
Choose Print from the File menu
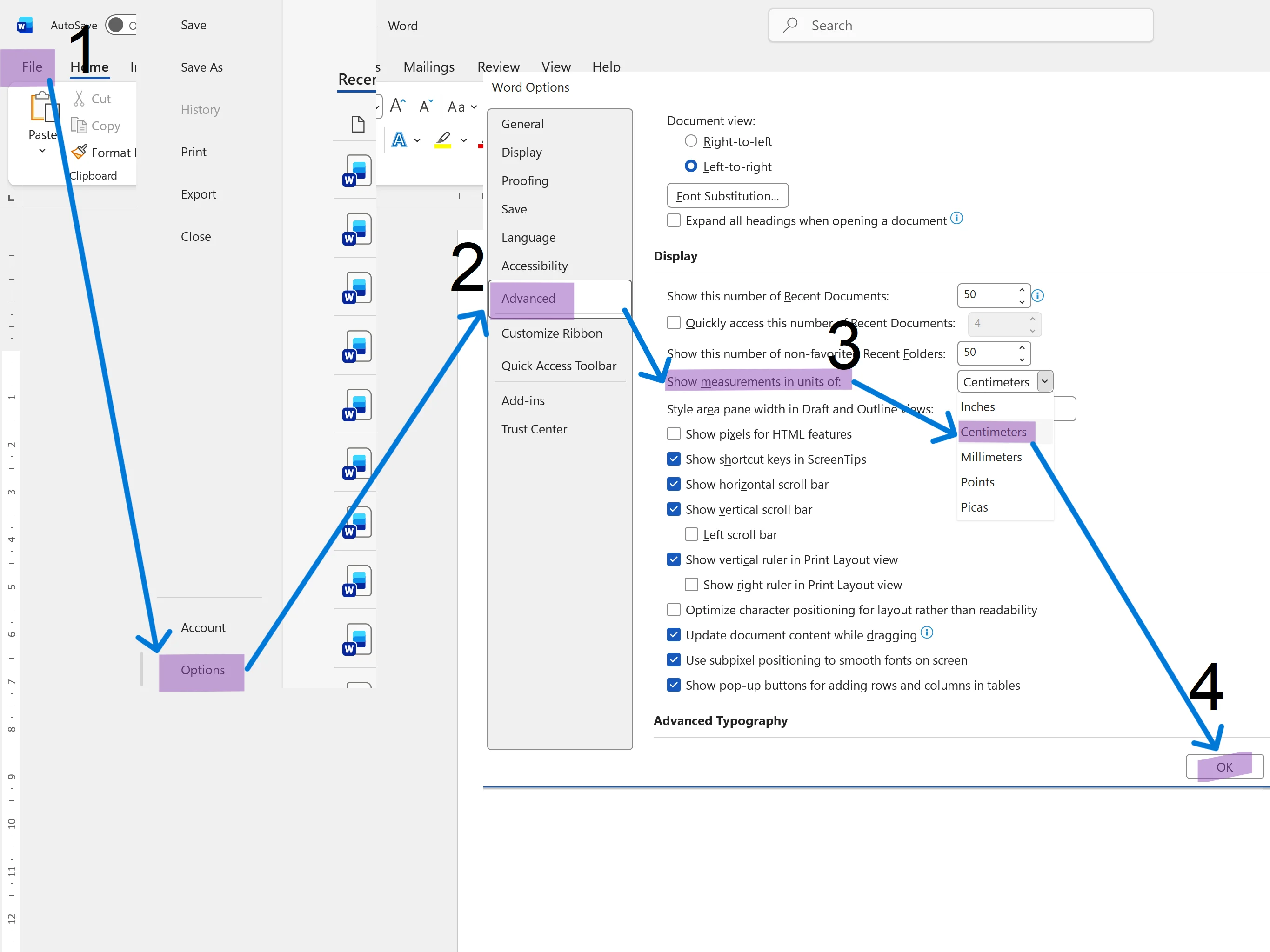click(194, 152)
